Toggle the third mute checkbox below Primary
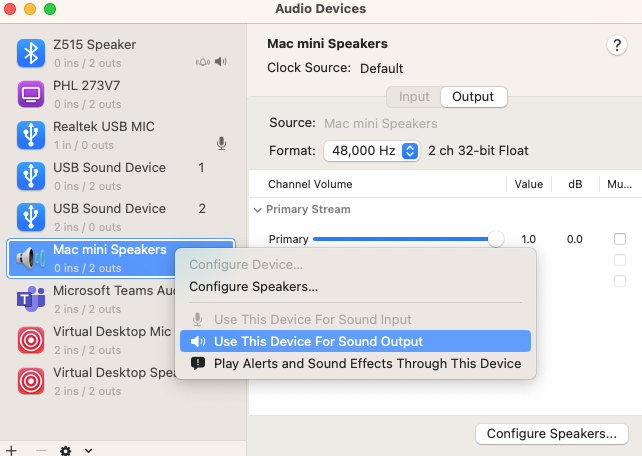The image size is (642, 456). [620, 281]
